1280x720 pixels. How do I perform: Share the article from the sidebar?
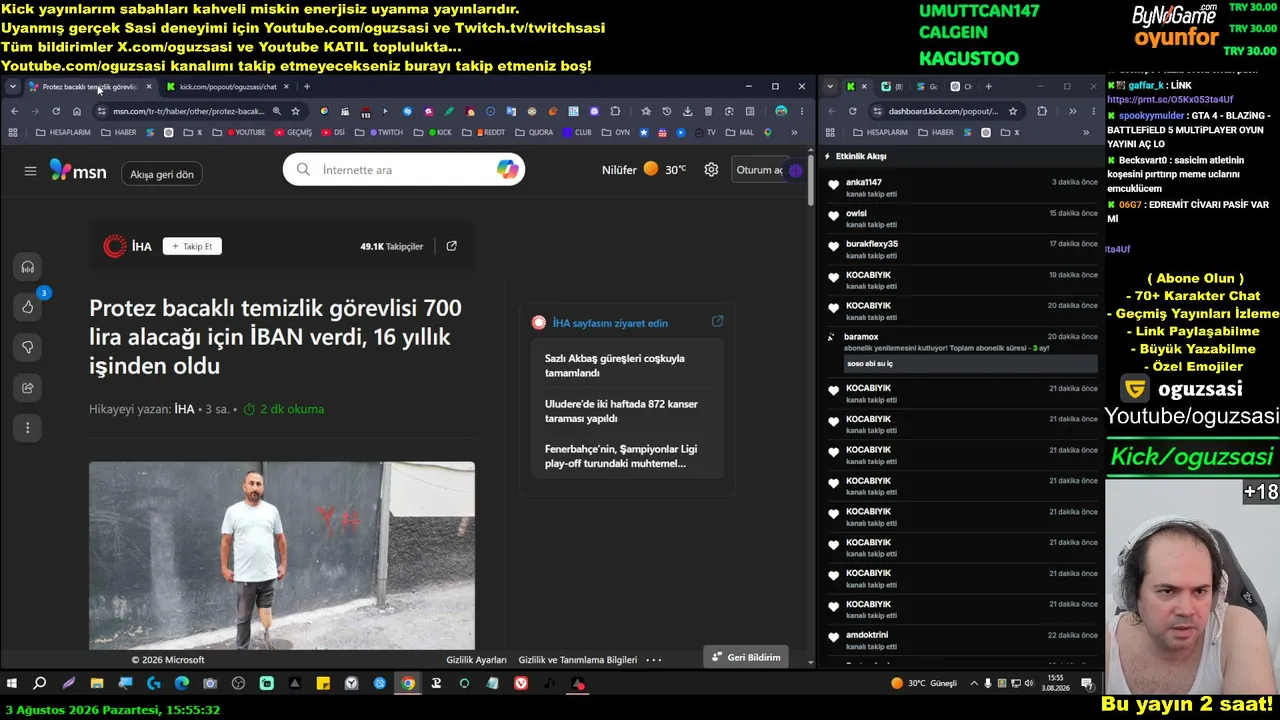[28, 388]
